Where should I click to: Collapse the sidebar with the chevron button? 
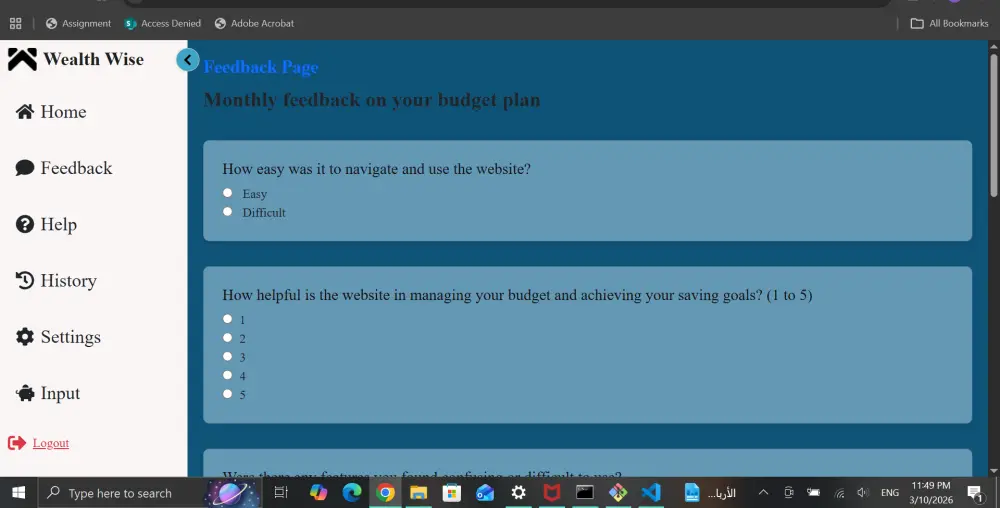[x=188, y=60]
